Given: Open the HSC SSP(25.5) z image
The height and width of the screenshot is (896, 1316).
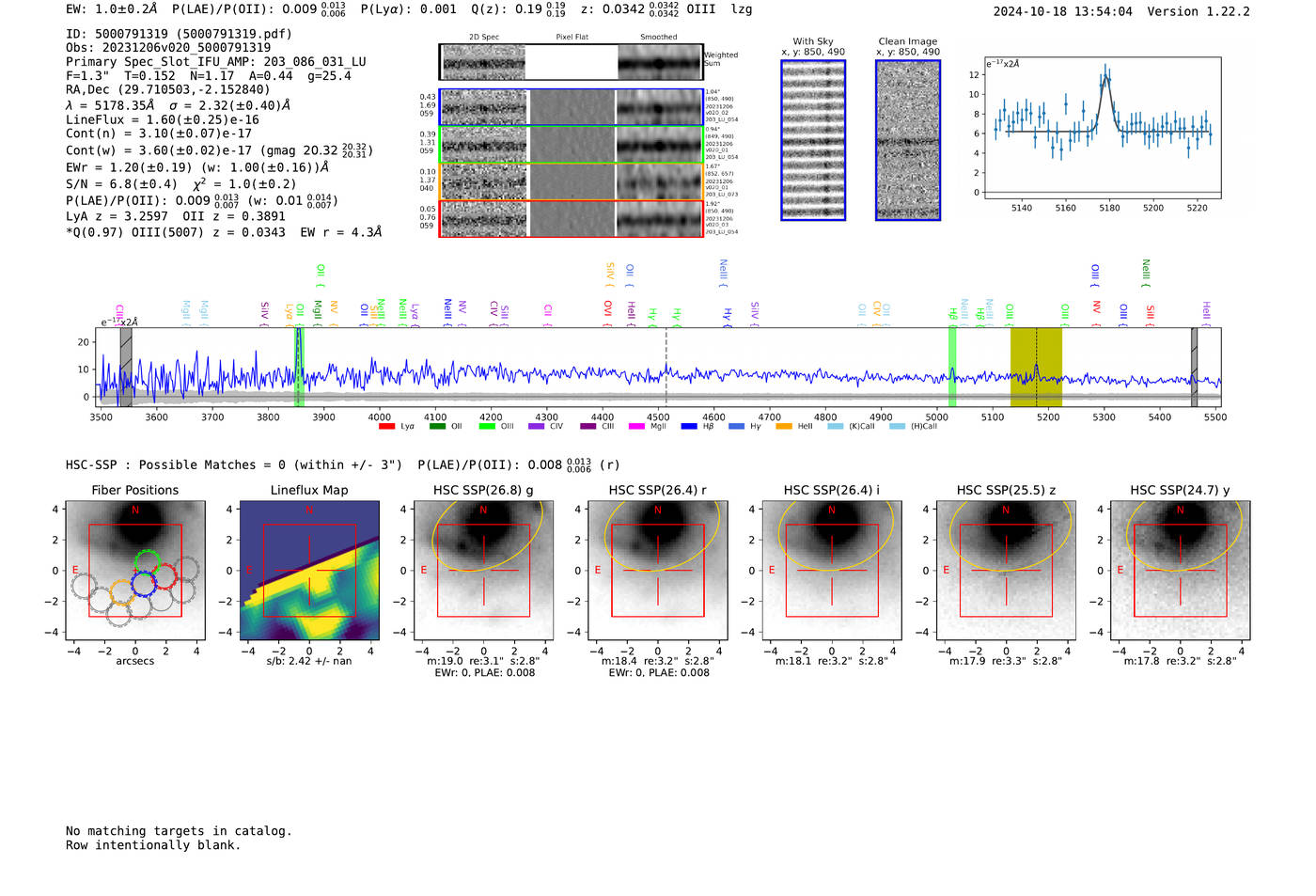Looking at the screenshot, I should click(1006, 571).
